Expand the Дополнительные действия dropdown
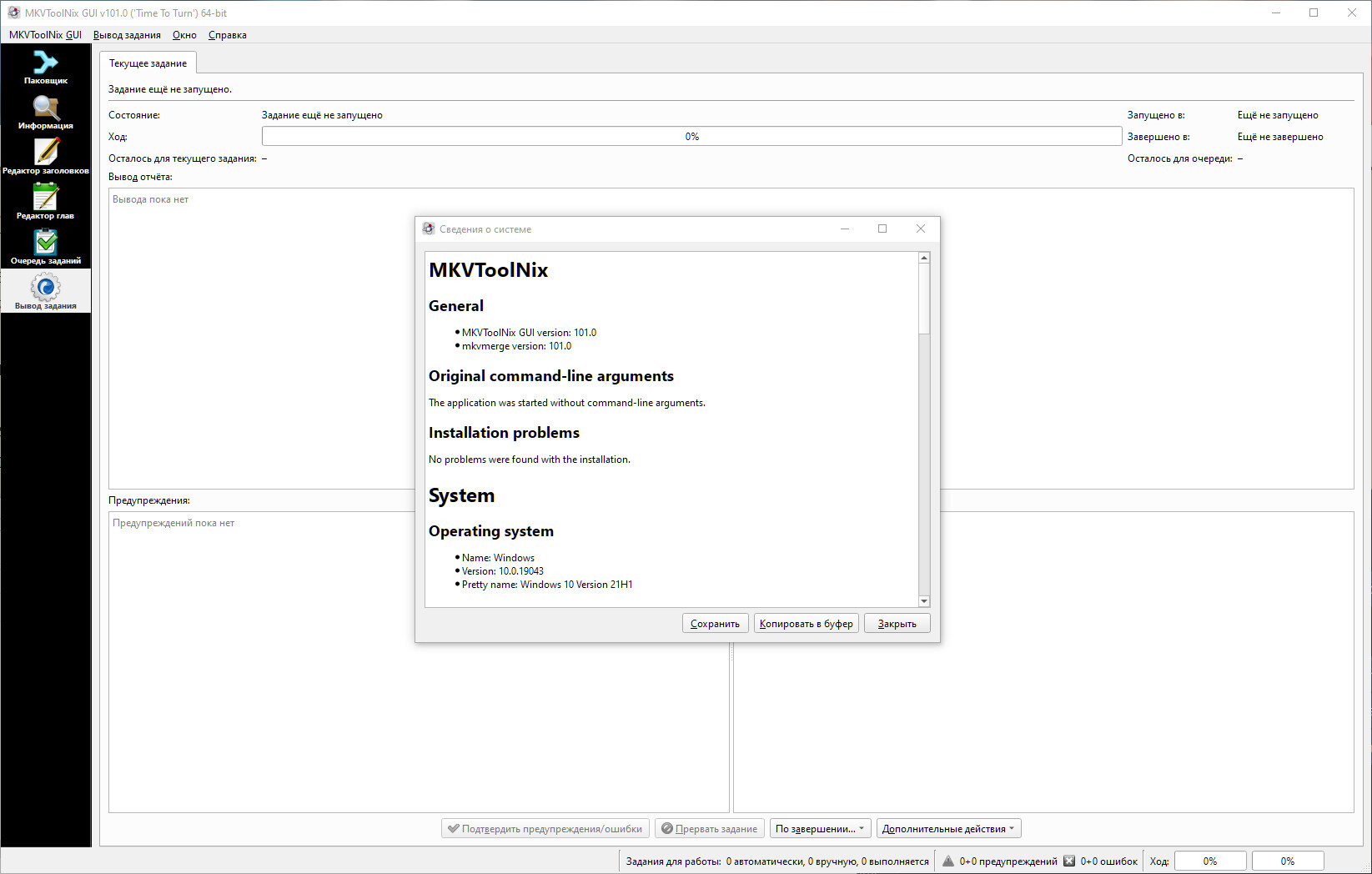The width and height of the screenshot is (1372, 874). (x=949, y=829)
